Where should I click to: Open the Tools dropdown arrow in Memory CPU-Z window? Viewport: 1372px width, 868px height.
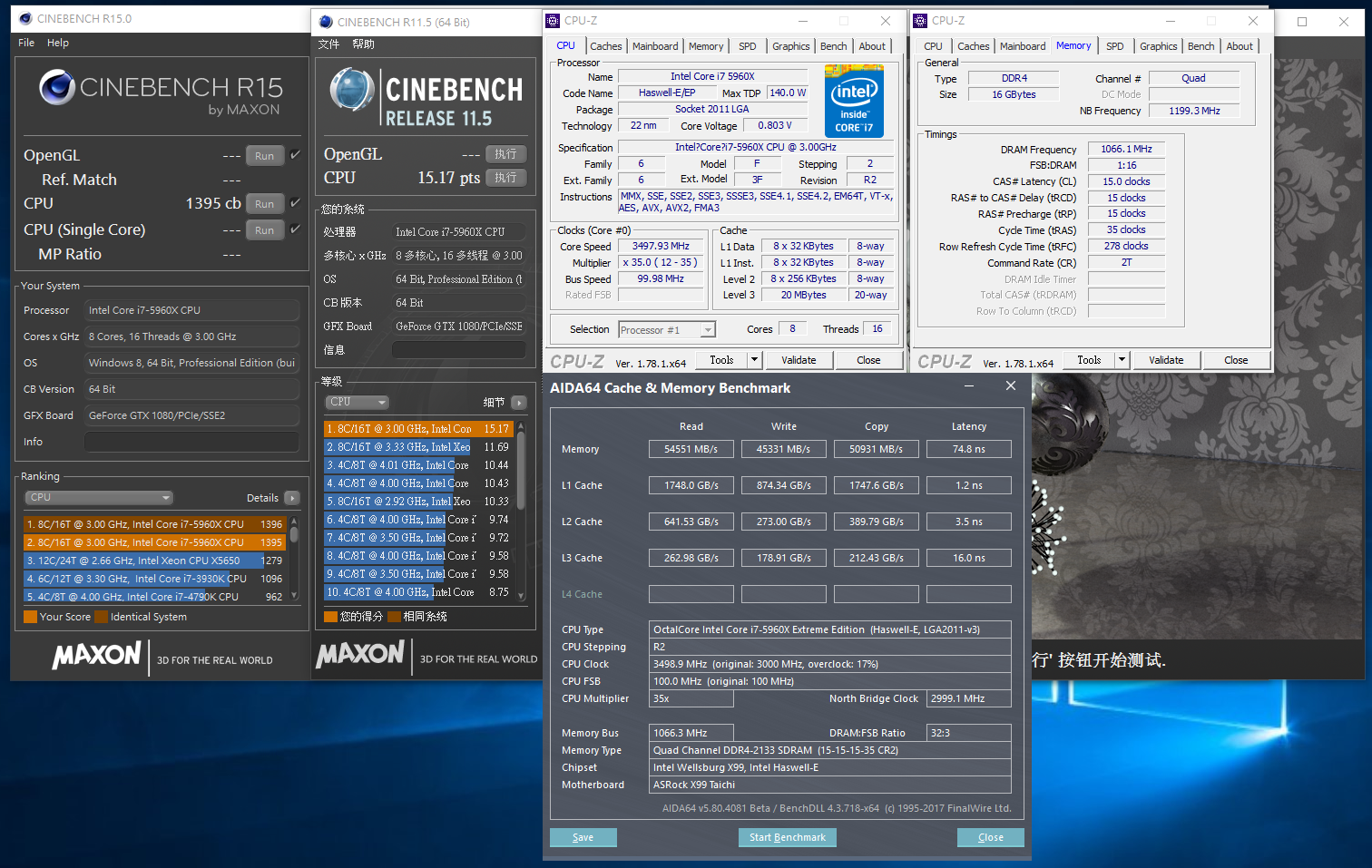point(1122,360)
